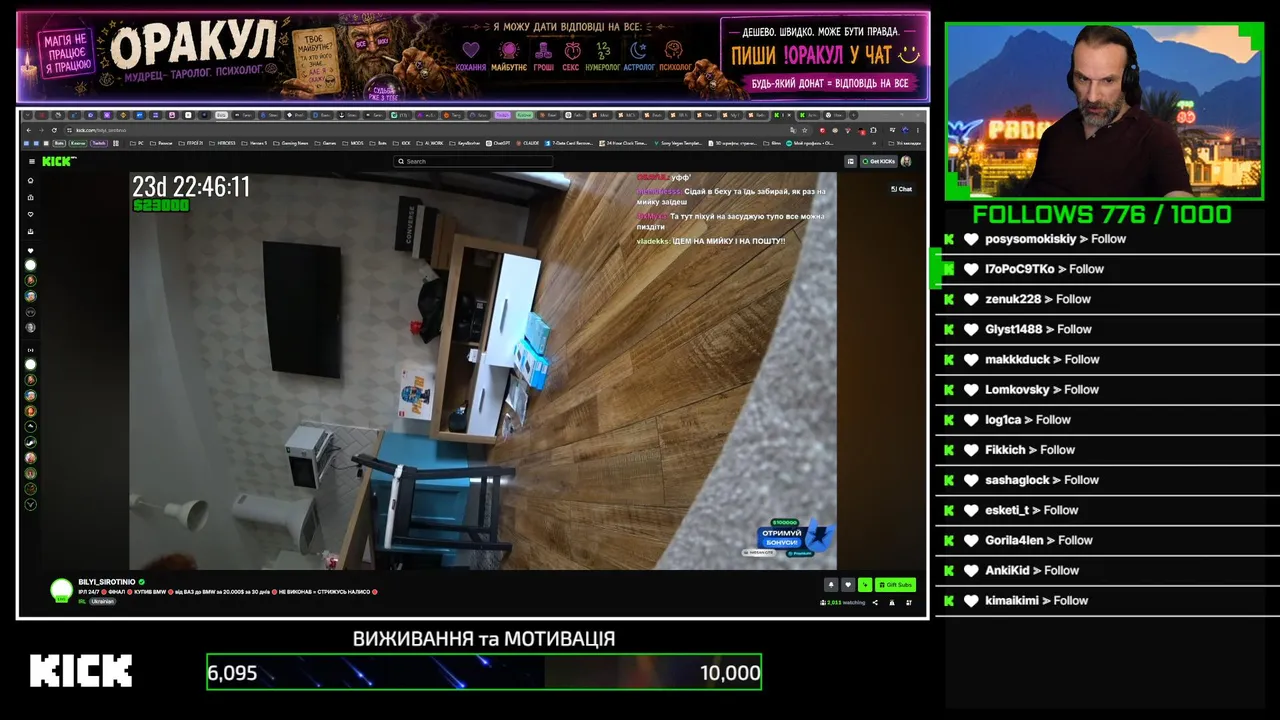Go back in the browser

pos(29,130)
